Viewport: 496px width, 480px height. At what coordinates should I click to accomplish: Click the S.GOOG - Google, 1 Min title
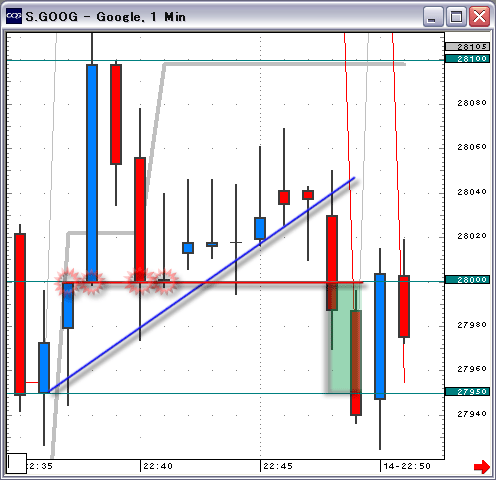pyautogui.click(x=105, y=17)
